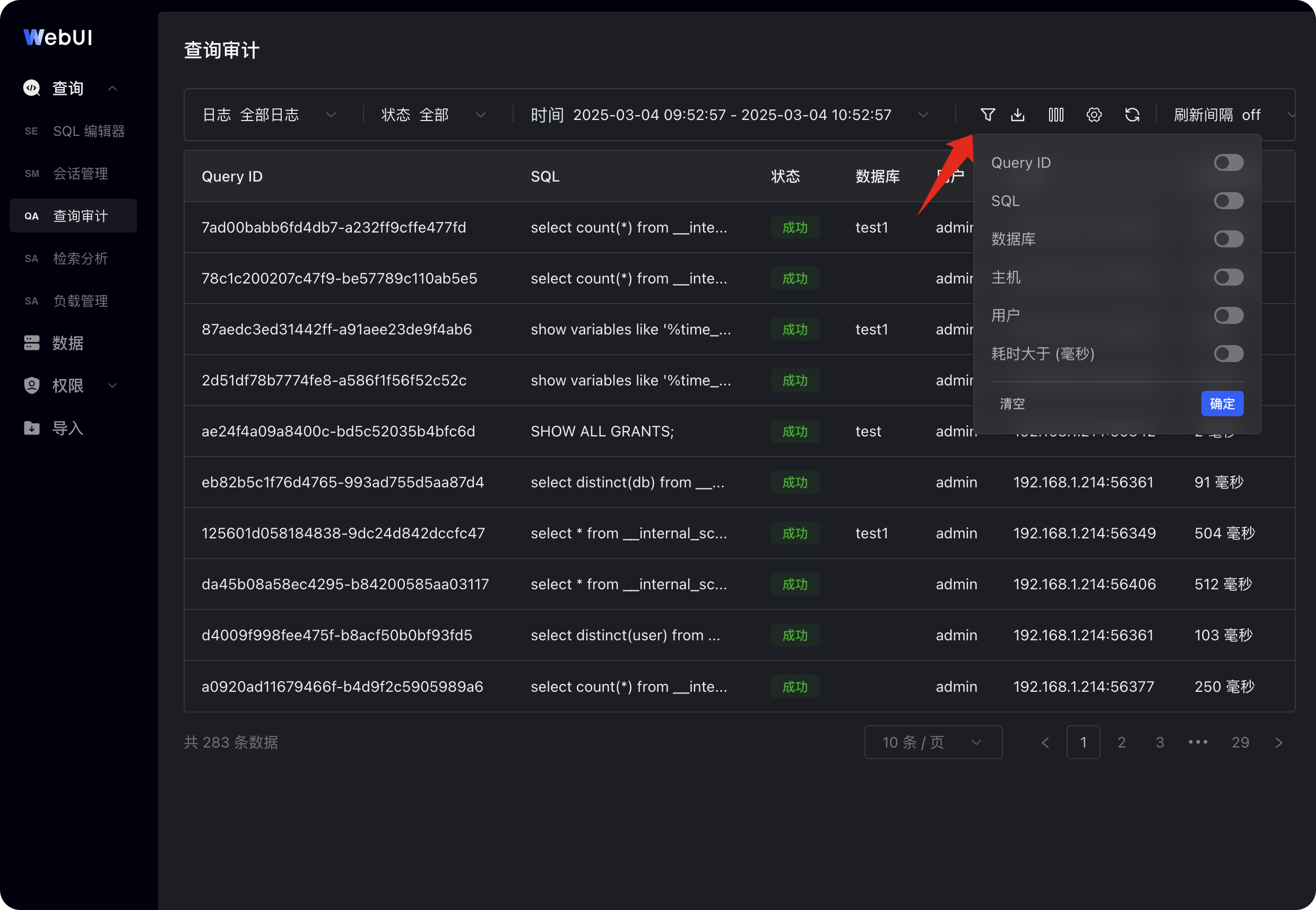The image size is (1316, 910).
Task: Click SQL cell select distinct(user) from ...
Action: (625, 635)
